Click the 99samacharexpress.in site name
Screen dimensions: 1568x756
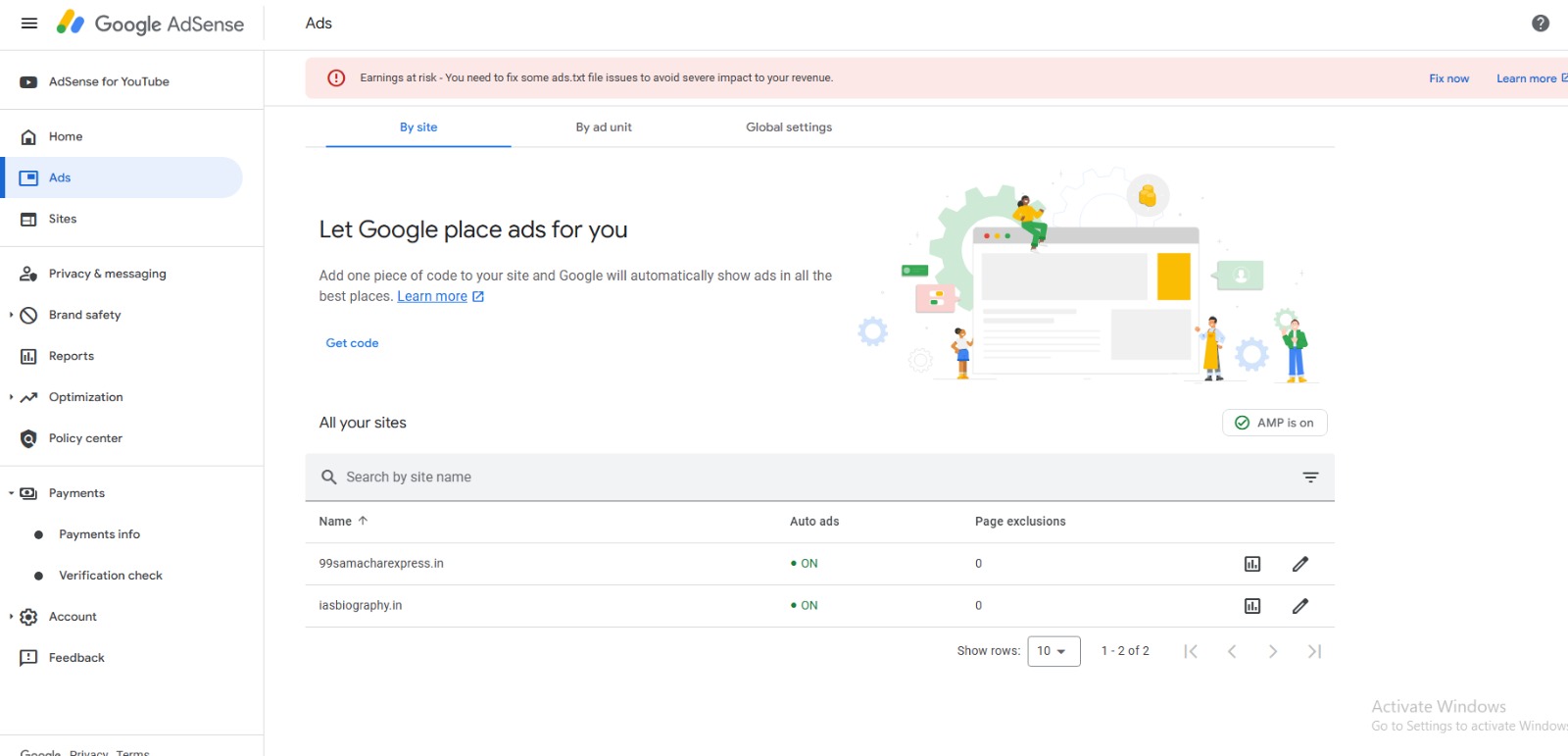381,564
